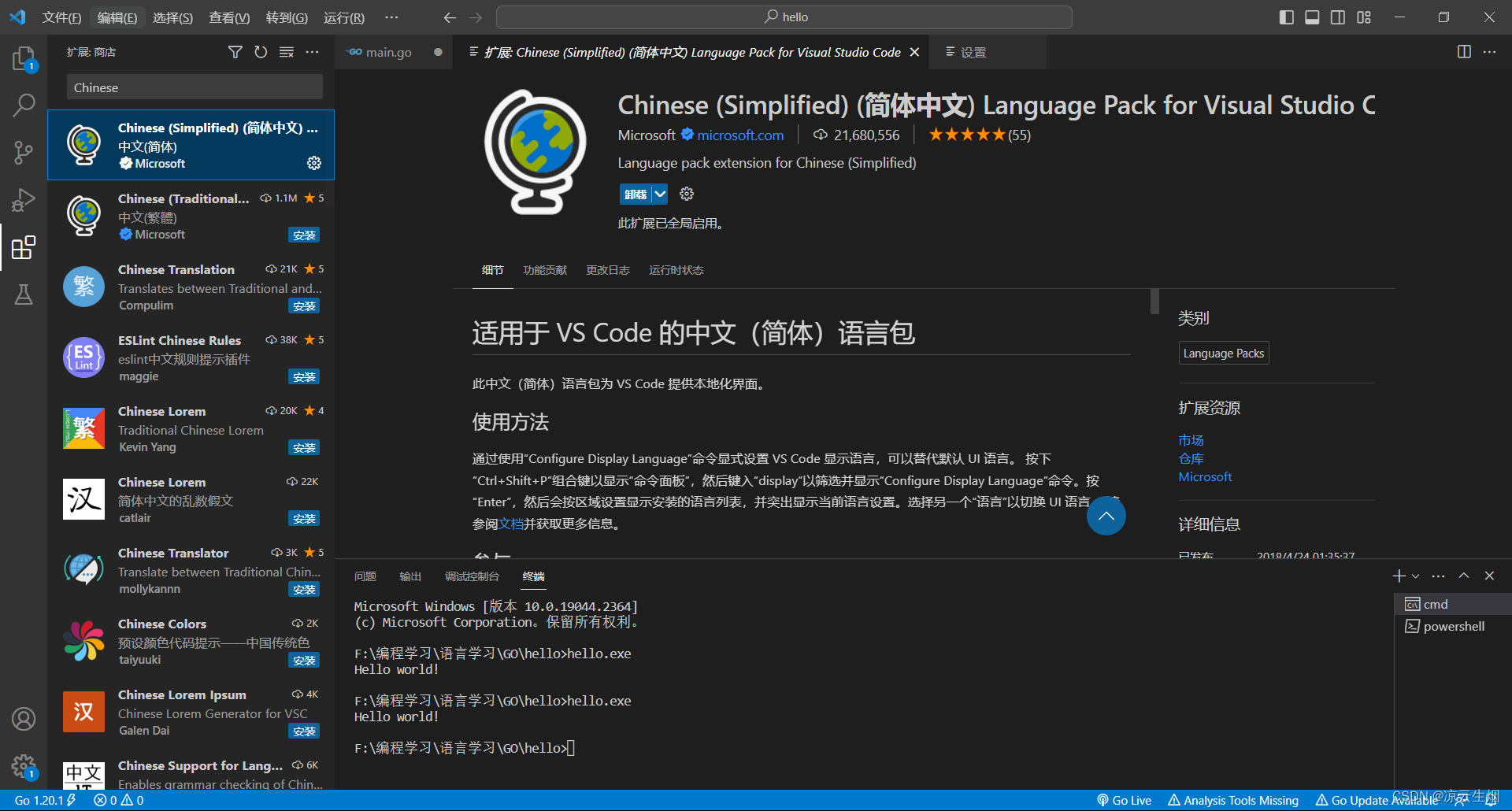Split the editor using the top-right icon
The width and height of the screenshot is (1512, 811).
(x=1463, y=52)
